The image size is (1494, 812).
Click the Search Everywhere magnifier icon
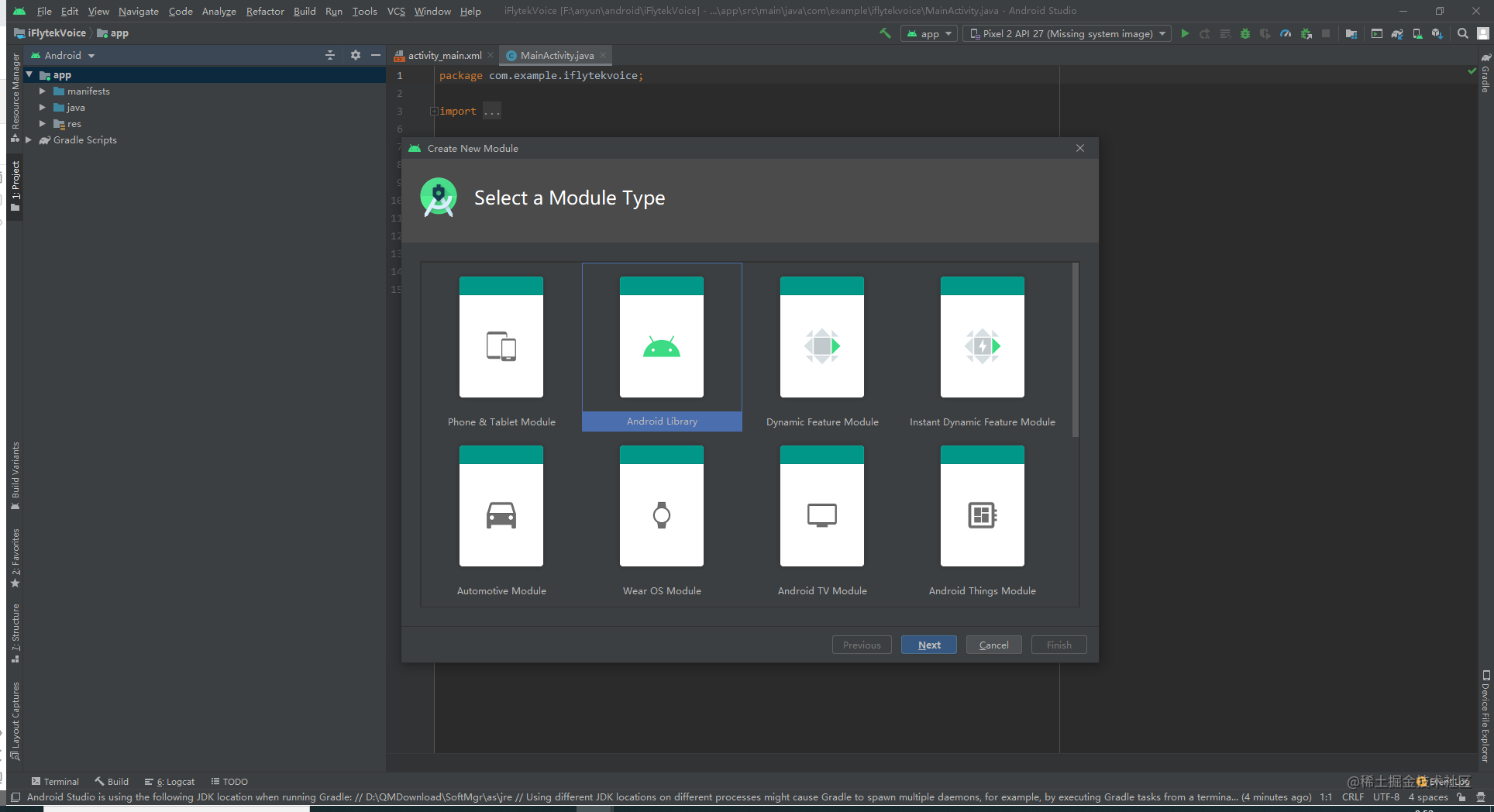pyautogui.click(x=1463, y=34)
